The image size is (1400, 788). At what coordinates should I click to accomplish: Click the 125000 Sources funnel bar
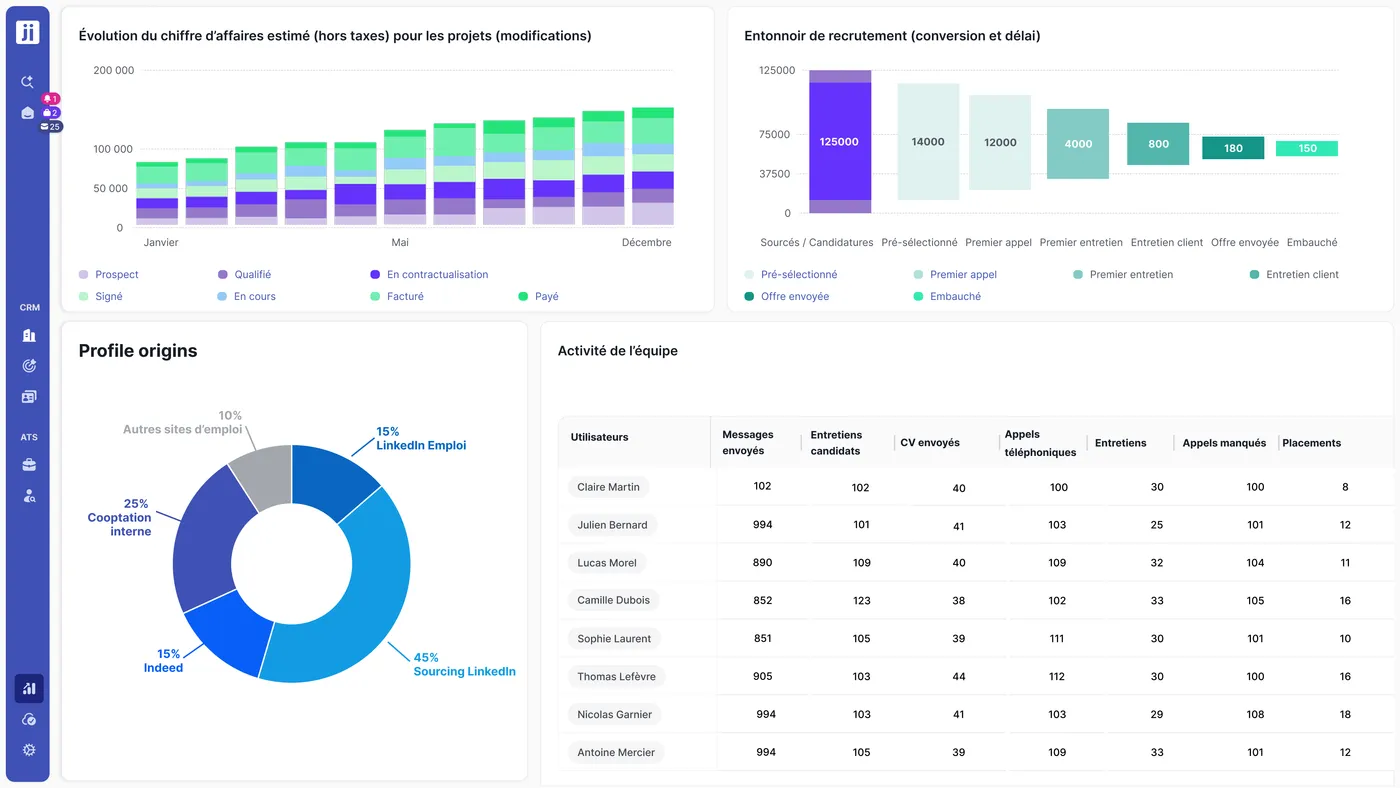pyautogui.click(x=839, y=141)
